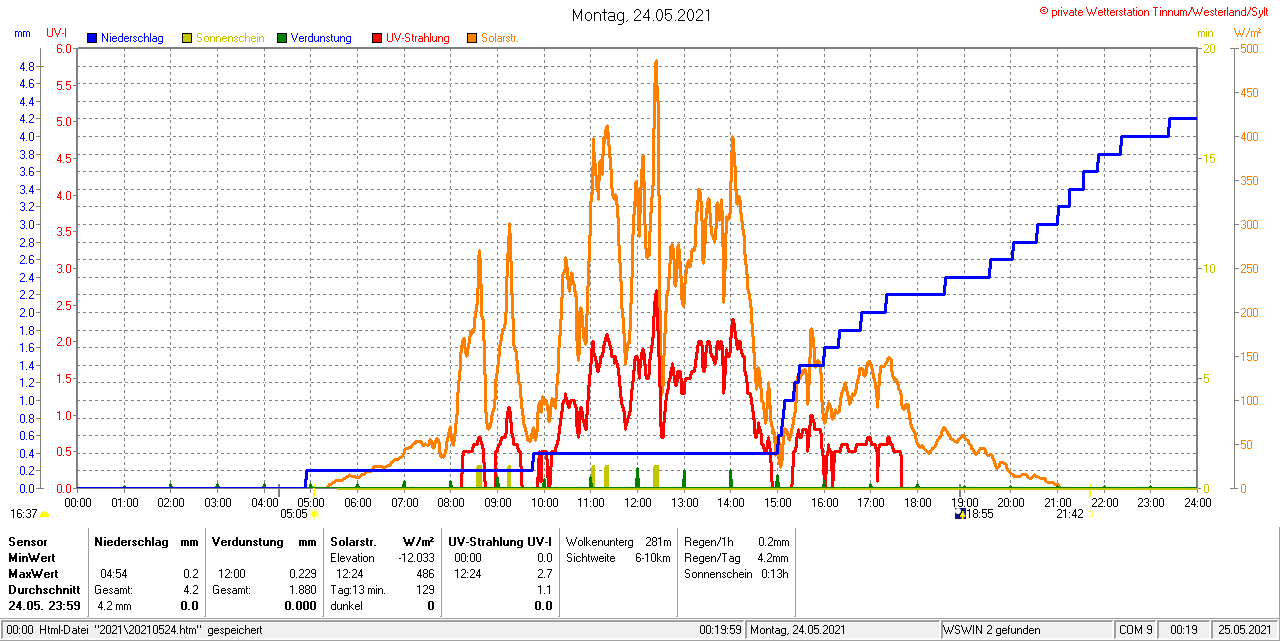Click the Sensor header in the table
The height and width of the screenshot is (641, 1280).
click(27, 541)
